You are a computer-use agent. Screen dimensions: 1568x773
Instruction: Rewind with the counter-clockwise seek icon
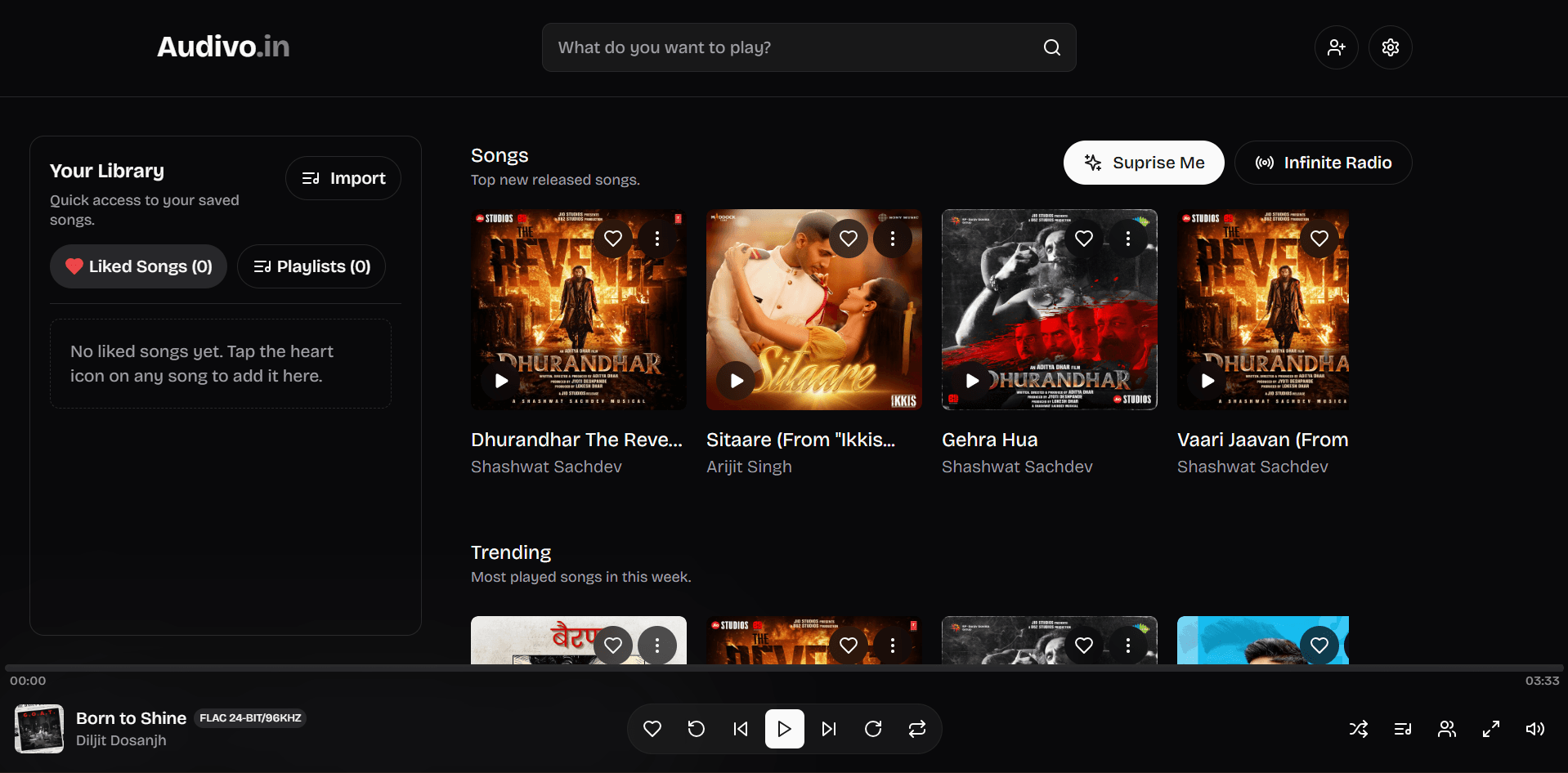click(x=697, y=729)
